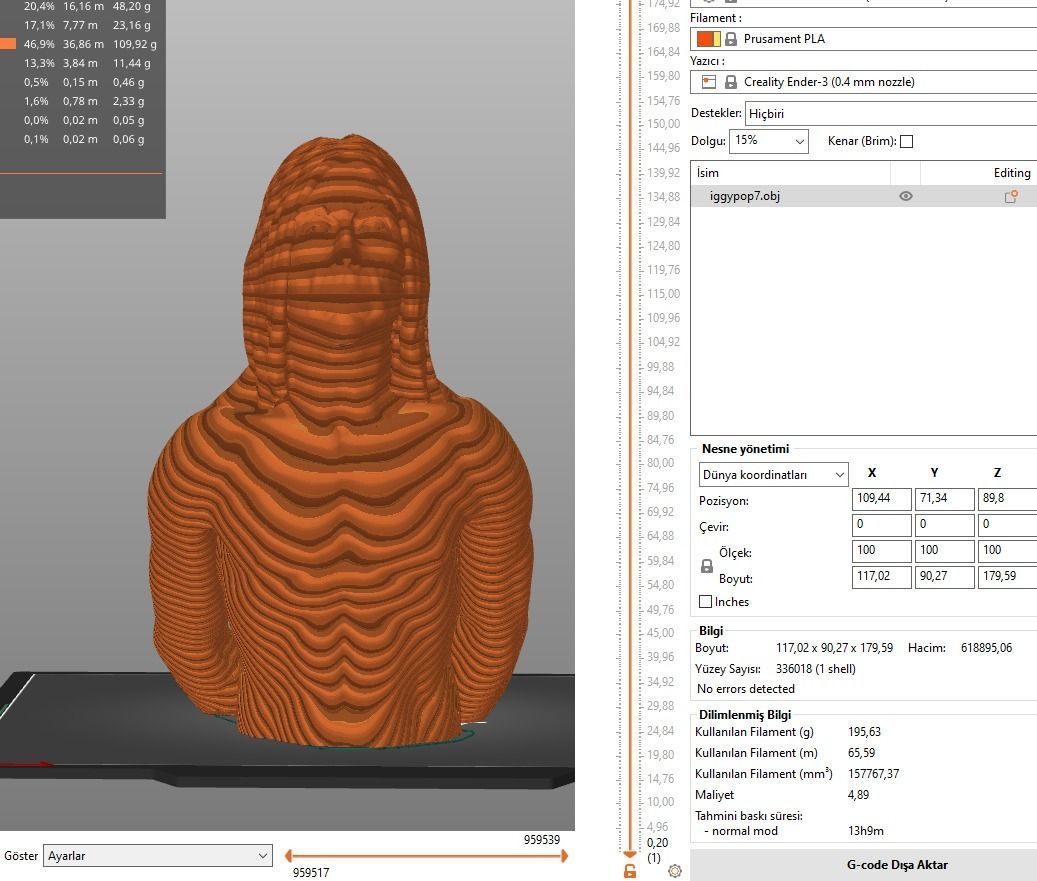The image size is (1037, 881).
Task: Click the estimated print time 13h9m value
Action: pyautogui.click(x=866, y=831)
